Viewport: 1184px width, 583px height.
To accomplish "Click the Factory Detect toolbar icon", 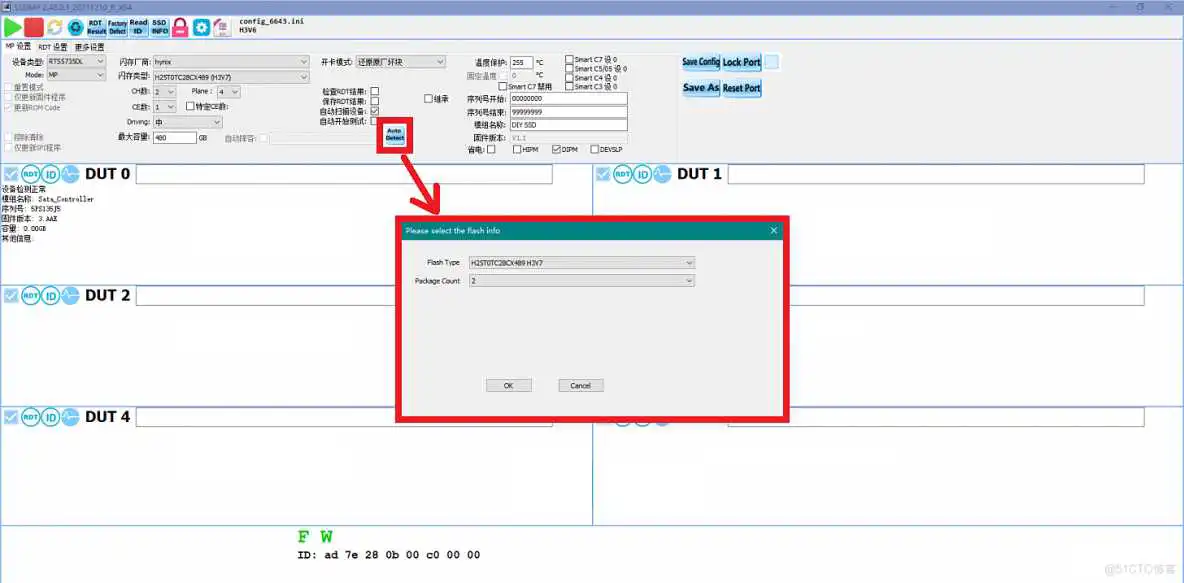I will (116, 27).
